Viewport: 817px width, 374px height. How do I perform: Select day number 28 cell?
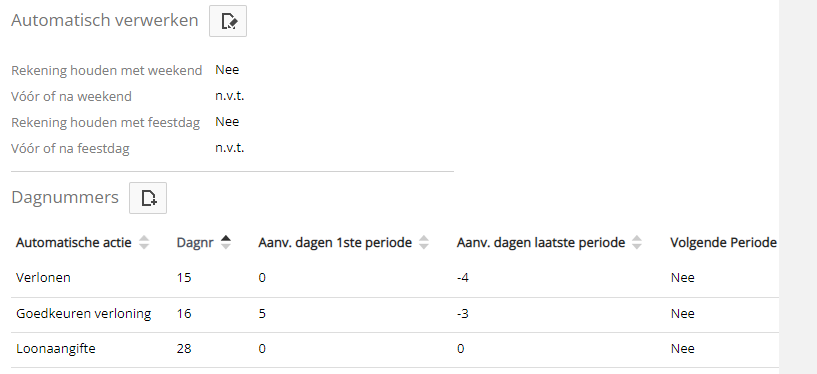(x=184, y=348)
